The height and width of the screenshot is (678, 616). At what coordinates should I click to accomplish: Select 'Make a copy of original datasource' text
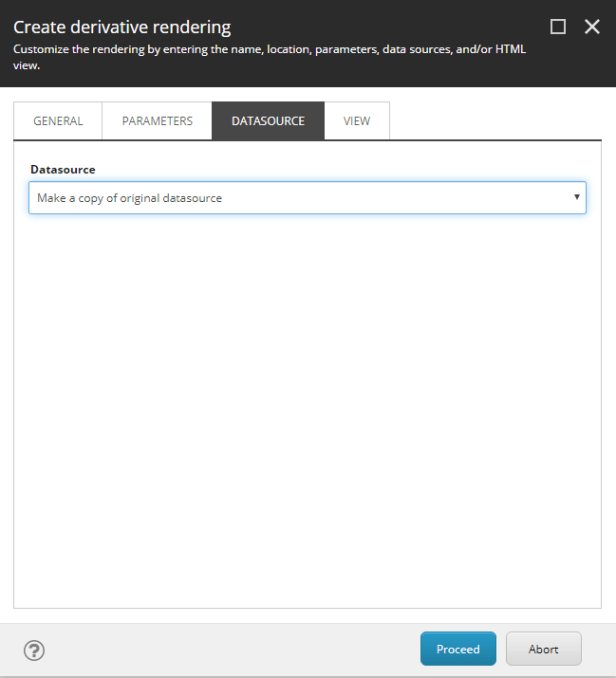coord(129,198)
